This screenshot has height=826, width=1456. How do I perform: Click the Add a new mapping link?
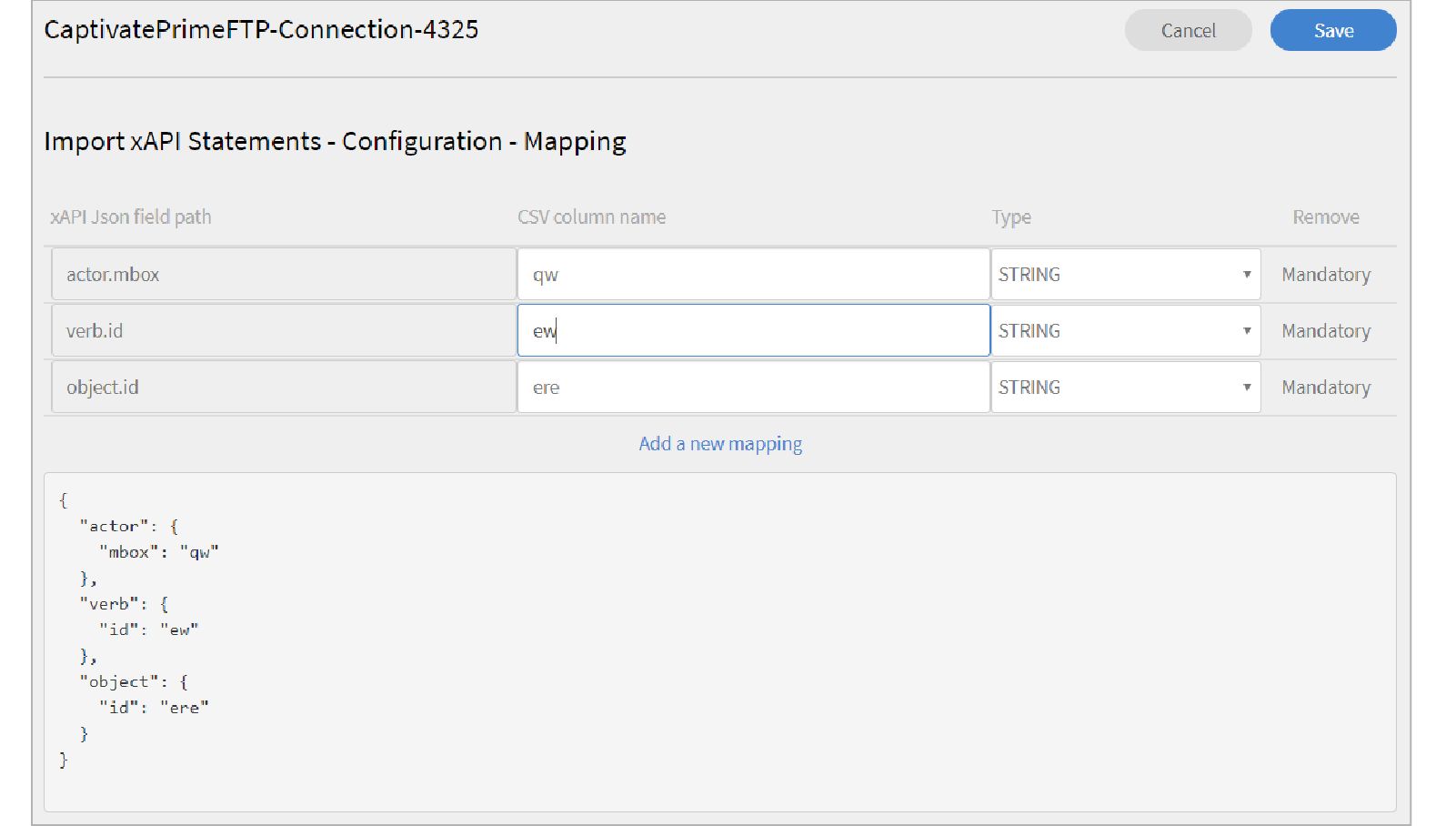coord(720,444)
